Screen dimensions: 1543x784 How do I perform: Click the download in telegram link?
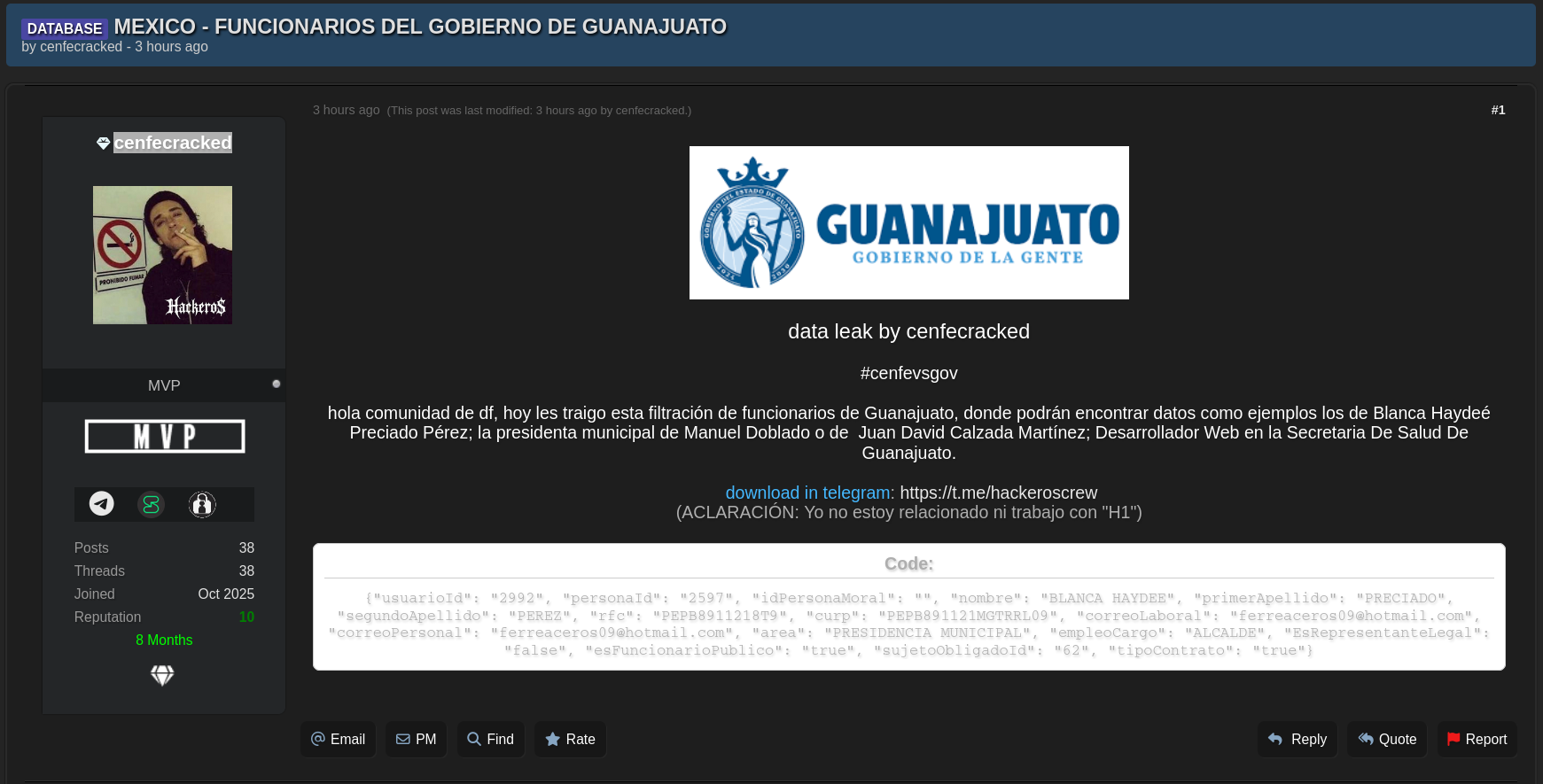point(807,493)
